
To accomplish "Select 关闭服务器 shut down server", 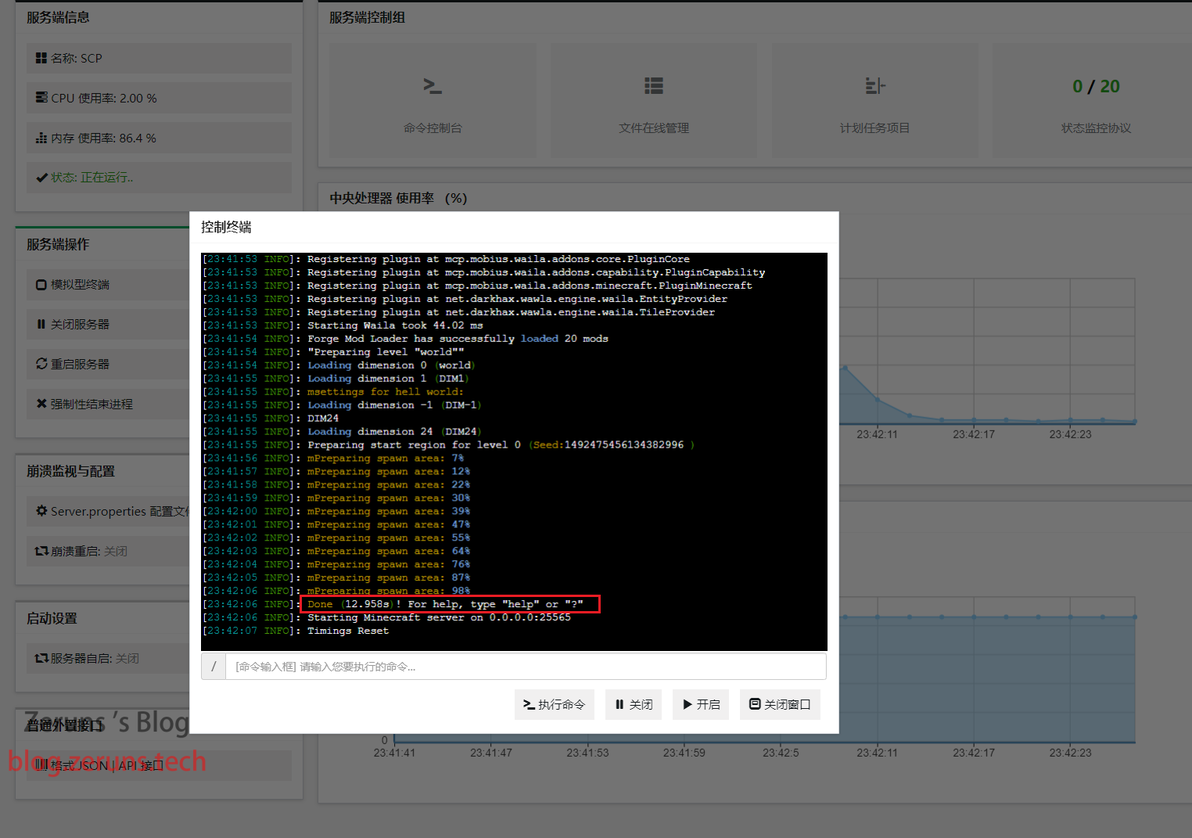I will click(108, 324).
